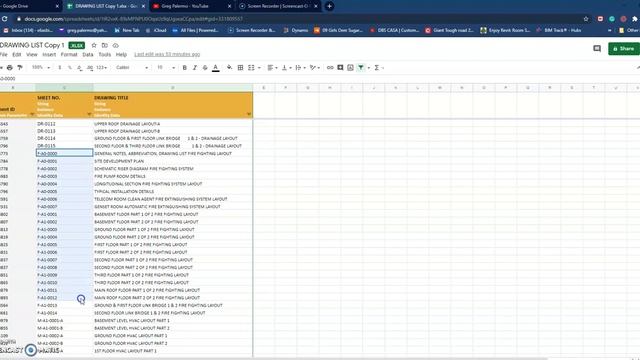Open the text color picker
This screenshot has width=640, height=360.
click(216, 68)
